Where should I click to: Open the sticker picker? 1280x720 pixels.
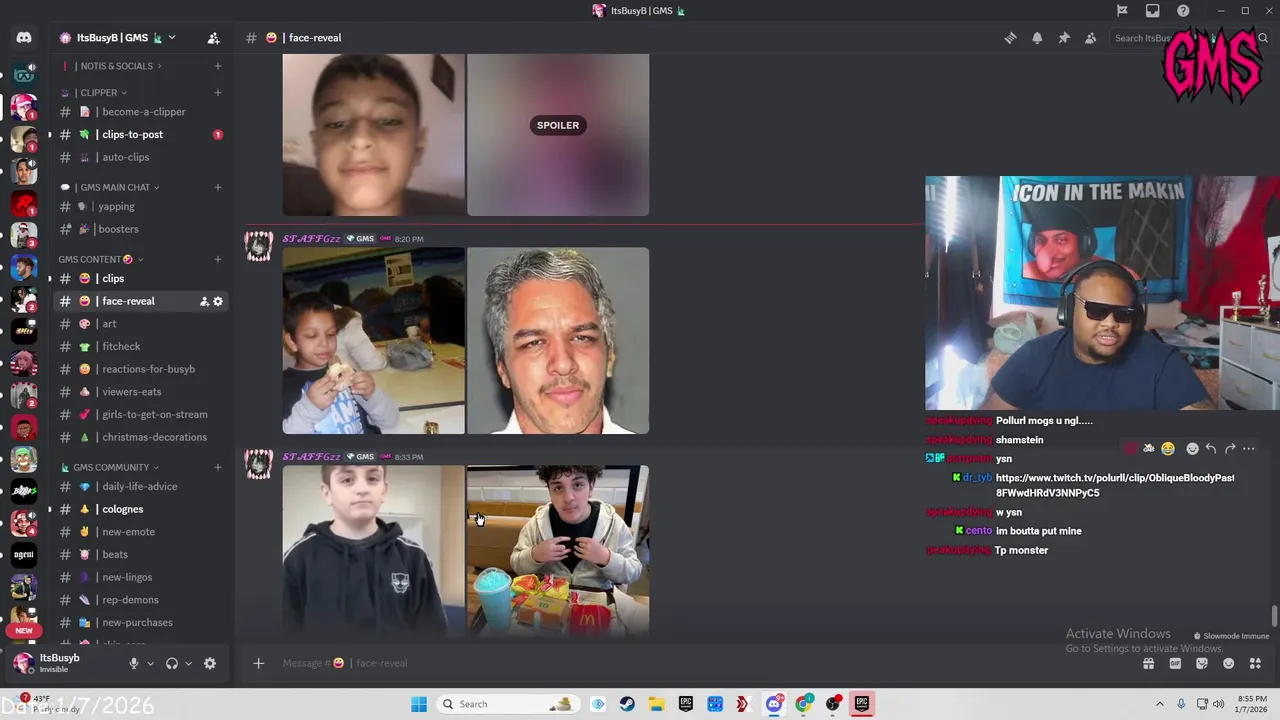coord(1202,663)
